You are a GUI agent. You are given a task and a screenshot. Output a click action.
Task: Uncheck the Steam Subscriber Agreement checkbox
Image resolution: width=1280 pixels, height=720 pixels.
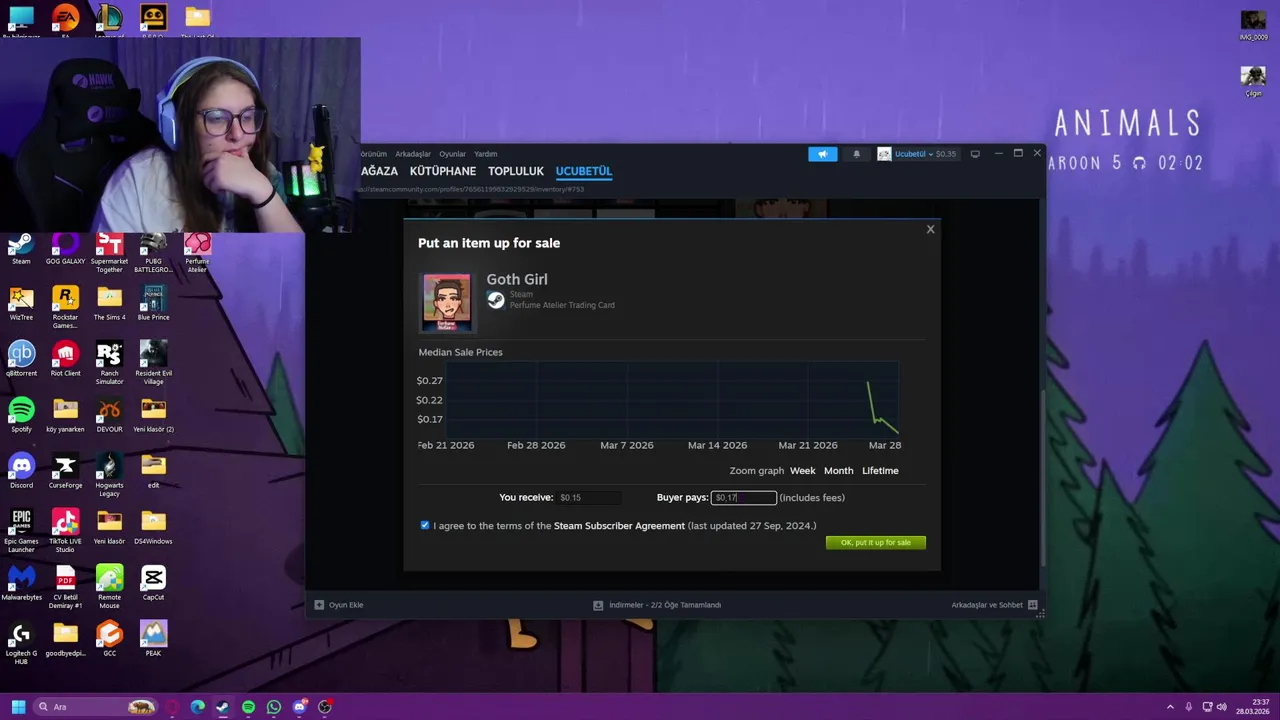(425, 525)
